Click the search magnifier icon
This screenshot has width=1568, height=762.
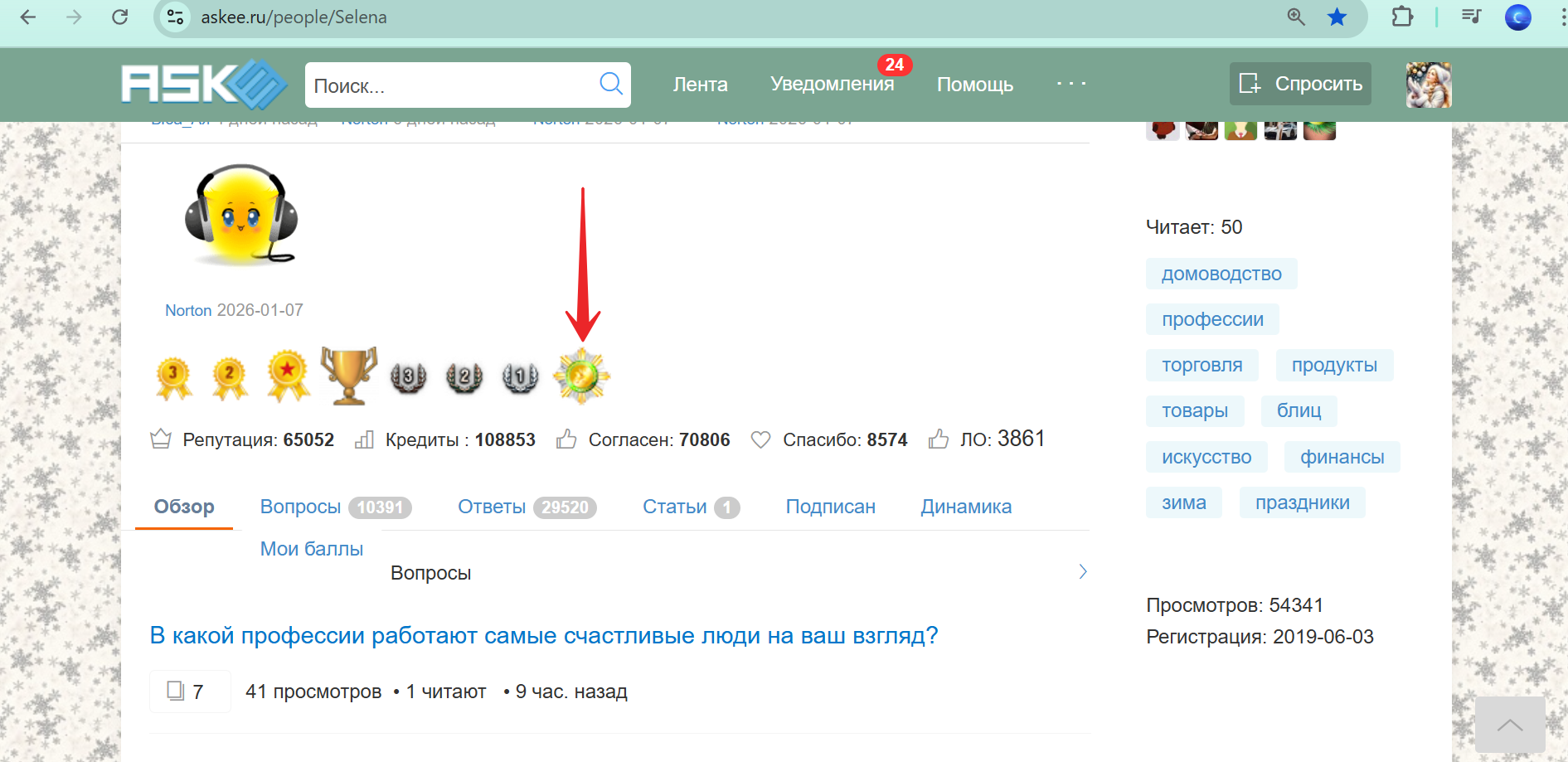click(x=610, y=84)
